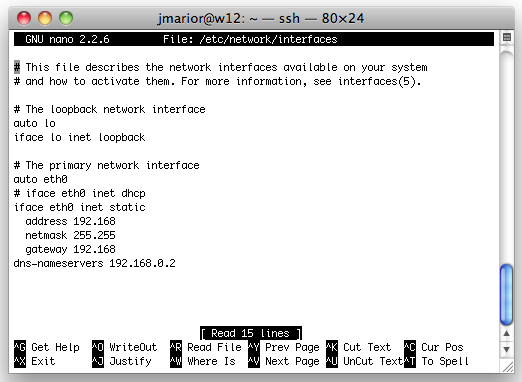The image size is (522, 382).
Task: Click the commented '# iface eth0 inet dhcp' line
Action: [79, 193]
